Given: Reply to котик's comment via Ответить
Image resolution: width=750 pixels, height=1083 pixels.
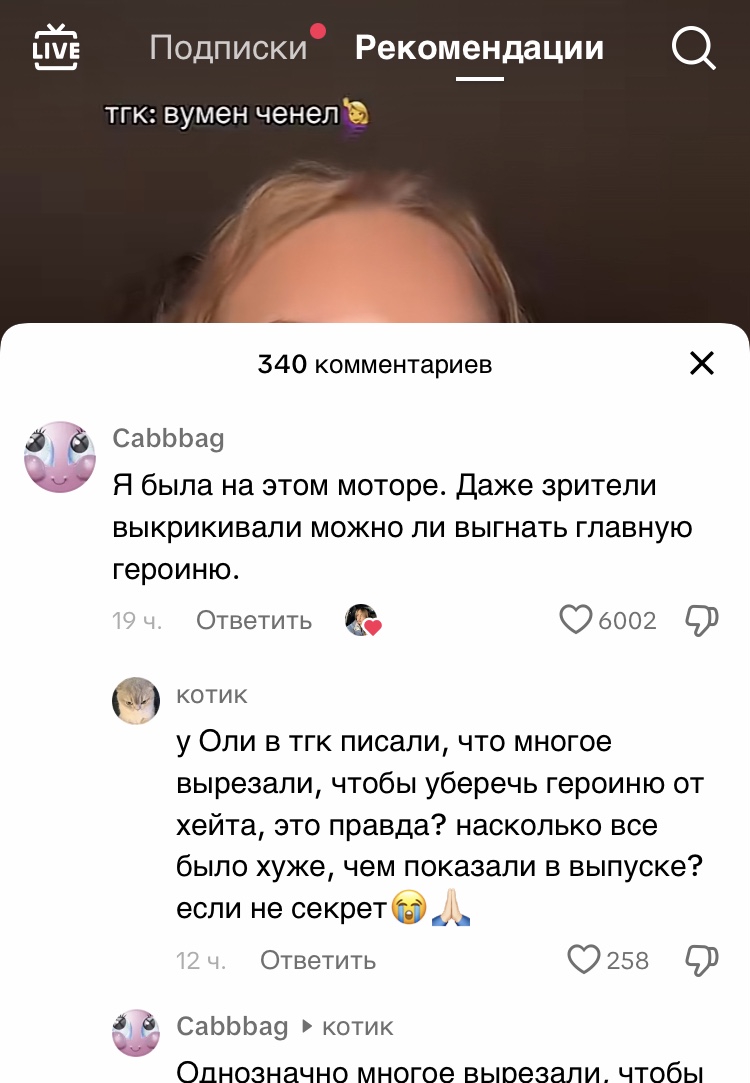Looking at the screenshot, I should 318,960.
